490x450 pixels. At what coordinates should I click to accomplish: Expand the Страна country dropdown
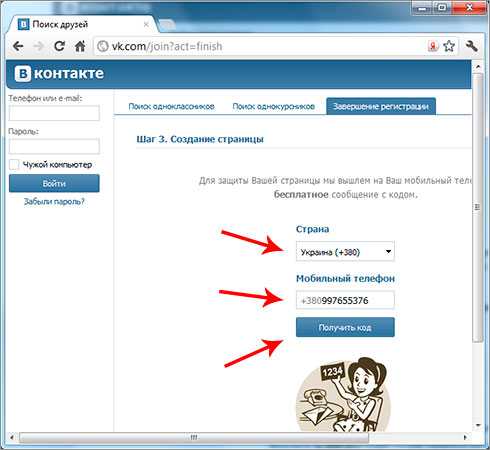(345, 252)
